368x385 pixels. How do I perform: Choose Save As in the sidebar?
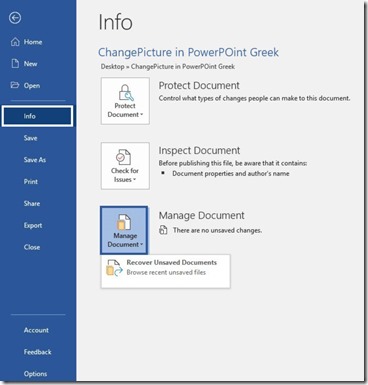pos(35,160)
